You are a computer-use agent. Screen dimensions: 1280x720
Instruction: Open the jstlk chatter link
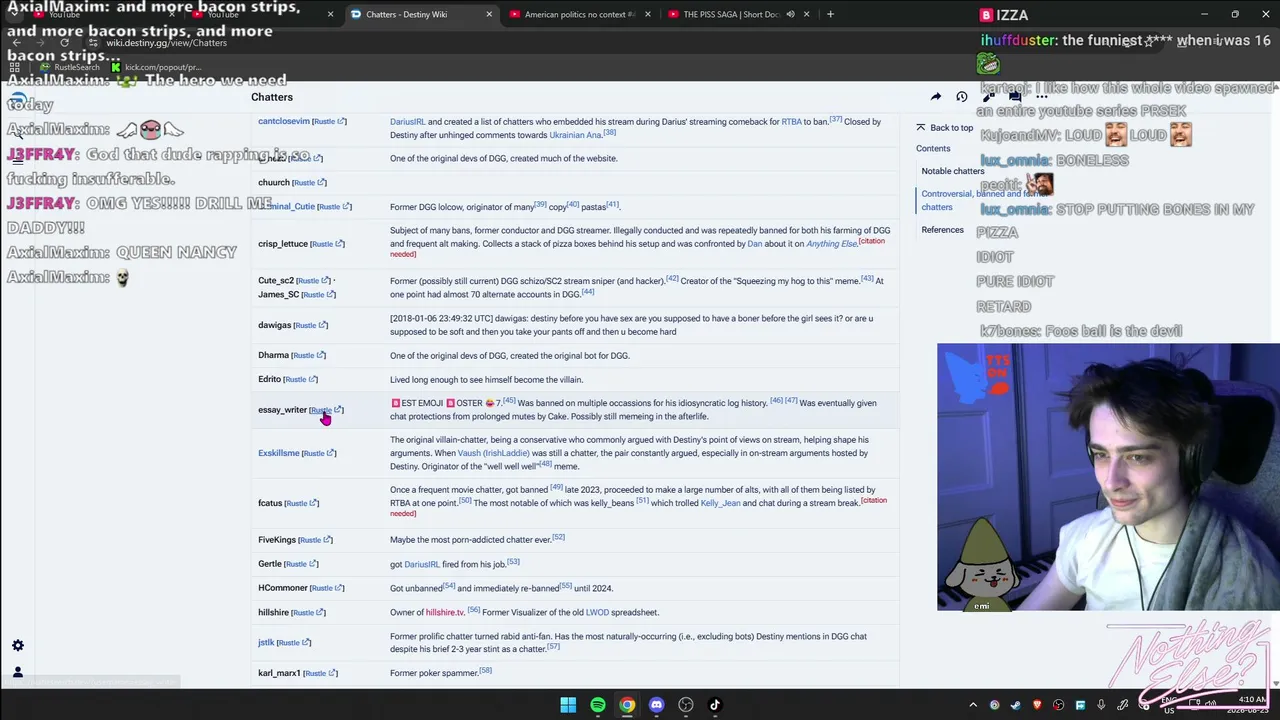pyautogui.click(x=266, y=642)
